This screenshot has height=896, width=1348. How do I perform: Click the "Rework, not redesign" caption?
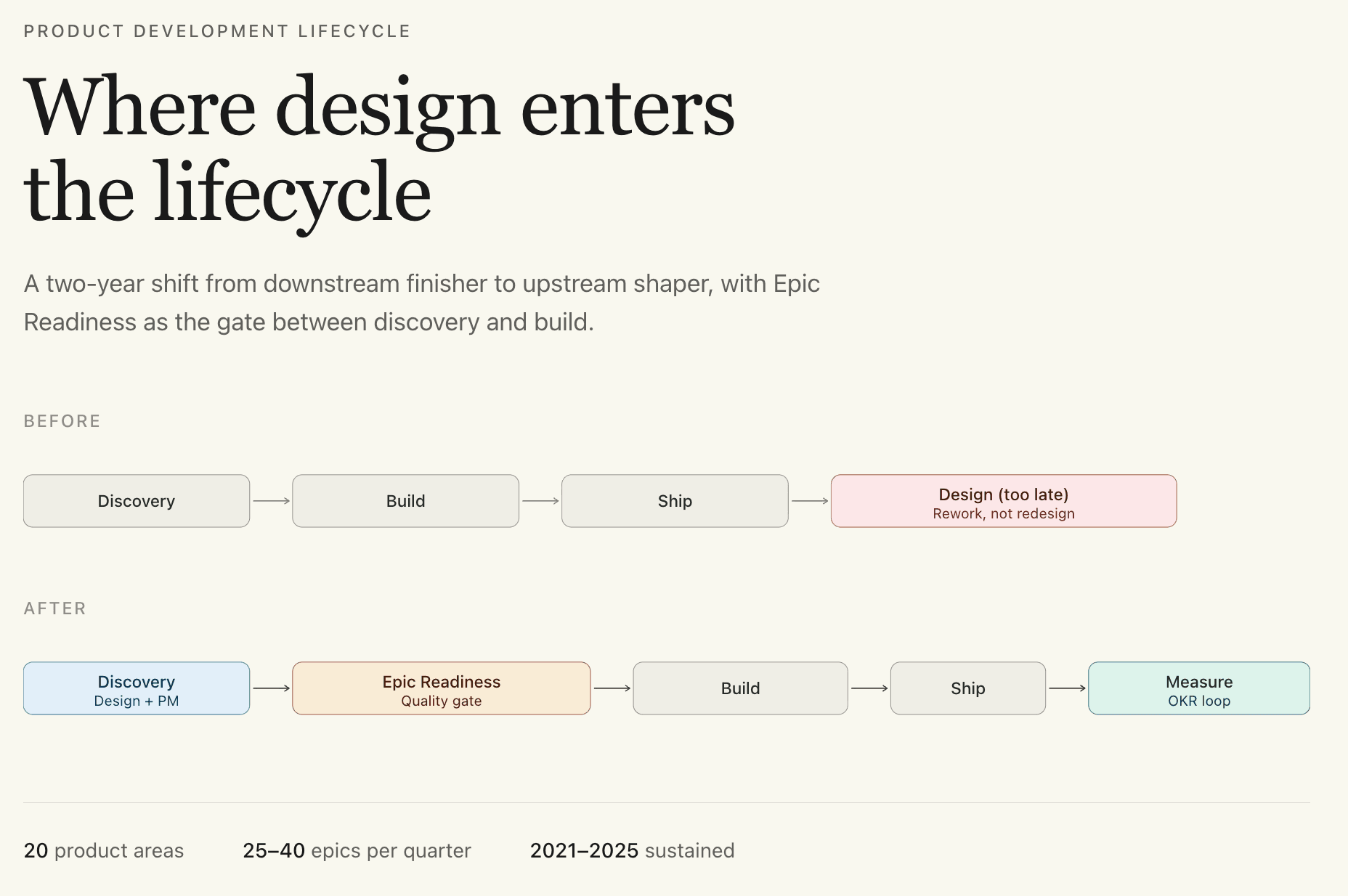click(1004, 514)
